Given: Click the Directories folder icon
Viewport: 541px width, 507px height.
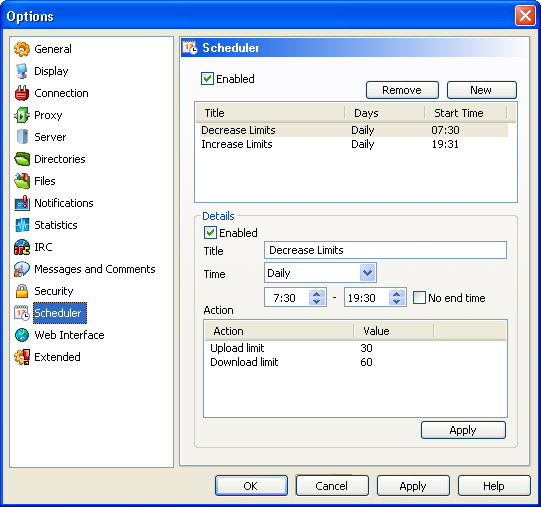Looking at the screenshot, I should [x=22, y=159].
